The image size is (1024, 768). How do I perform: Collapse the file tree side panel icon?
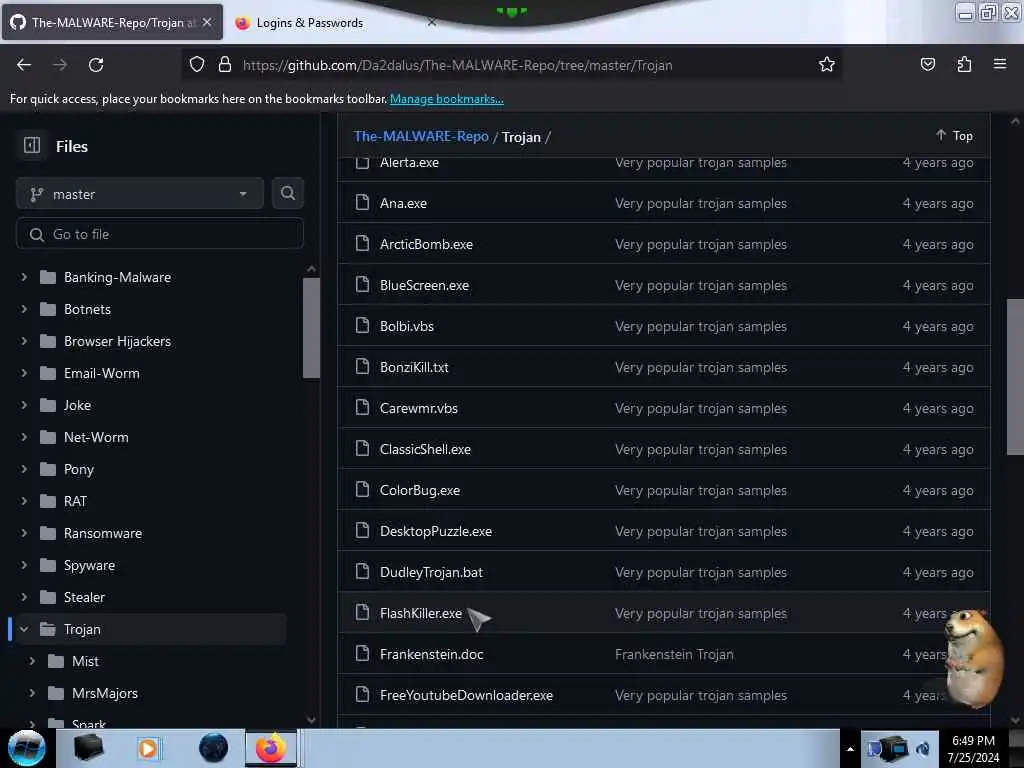[x=31, y=146]
